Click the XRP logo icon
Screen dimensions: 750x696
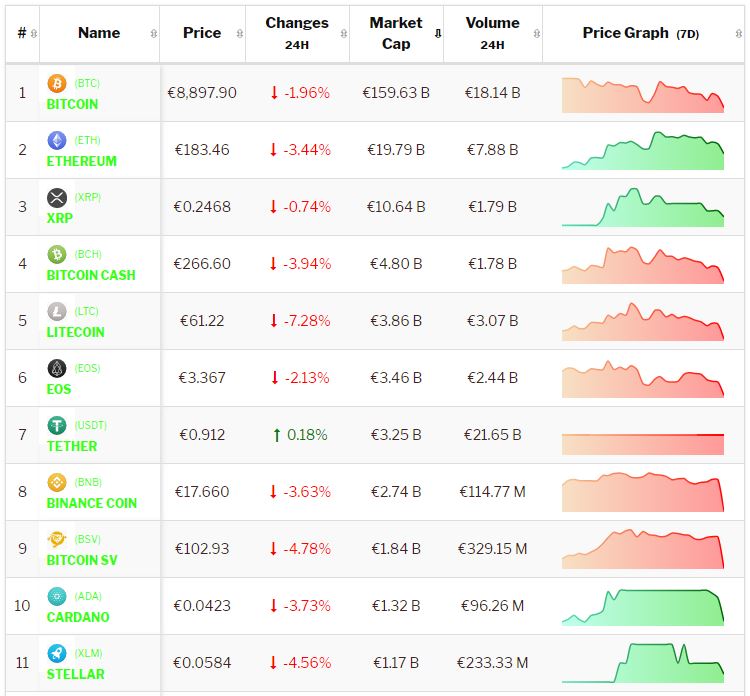[57, 198]
